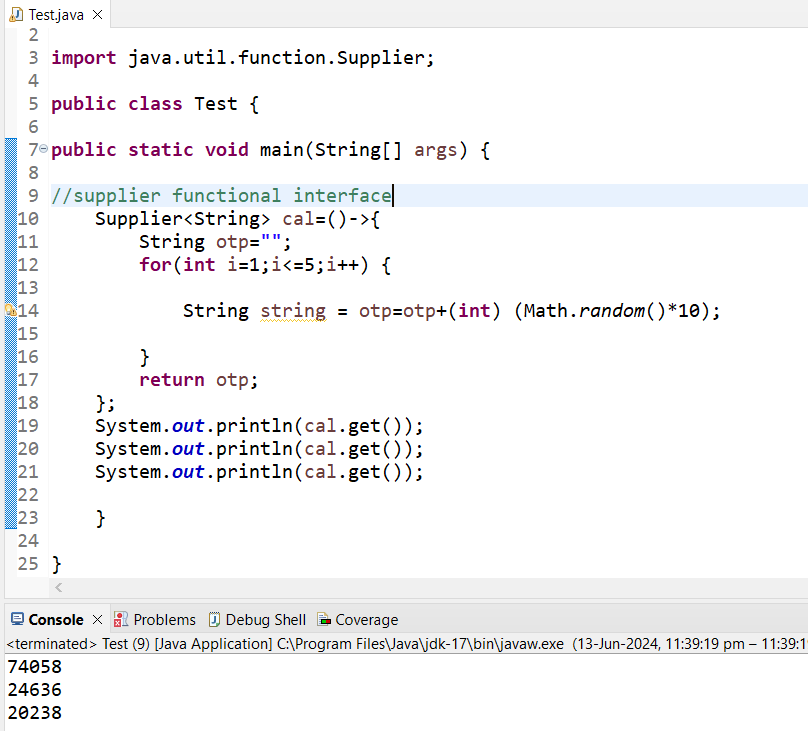Close the Console view
Viewport: 808px width, 731px height.
(96, 619)
